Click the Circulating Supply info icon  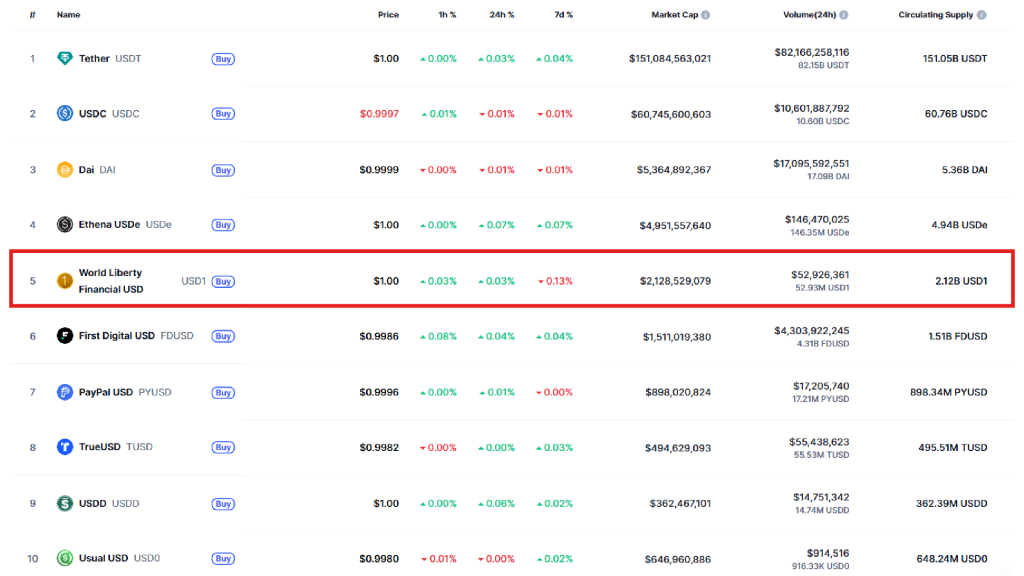[x=982, y=14]
